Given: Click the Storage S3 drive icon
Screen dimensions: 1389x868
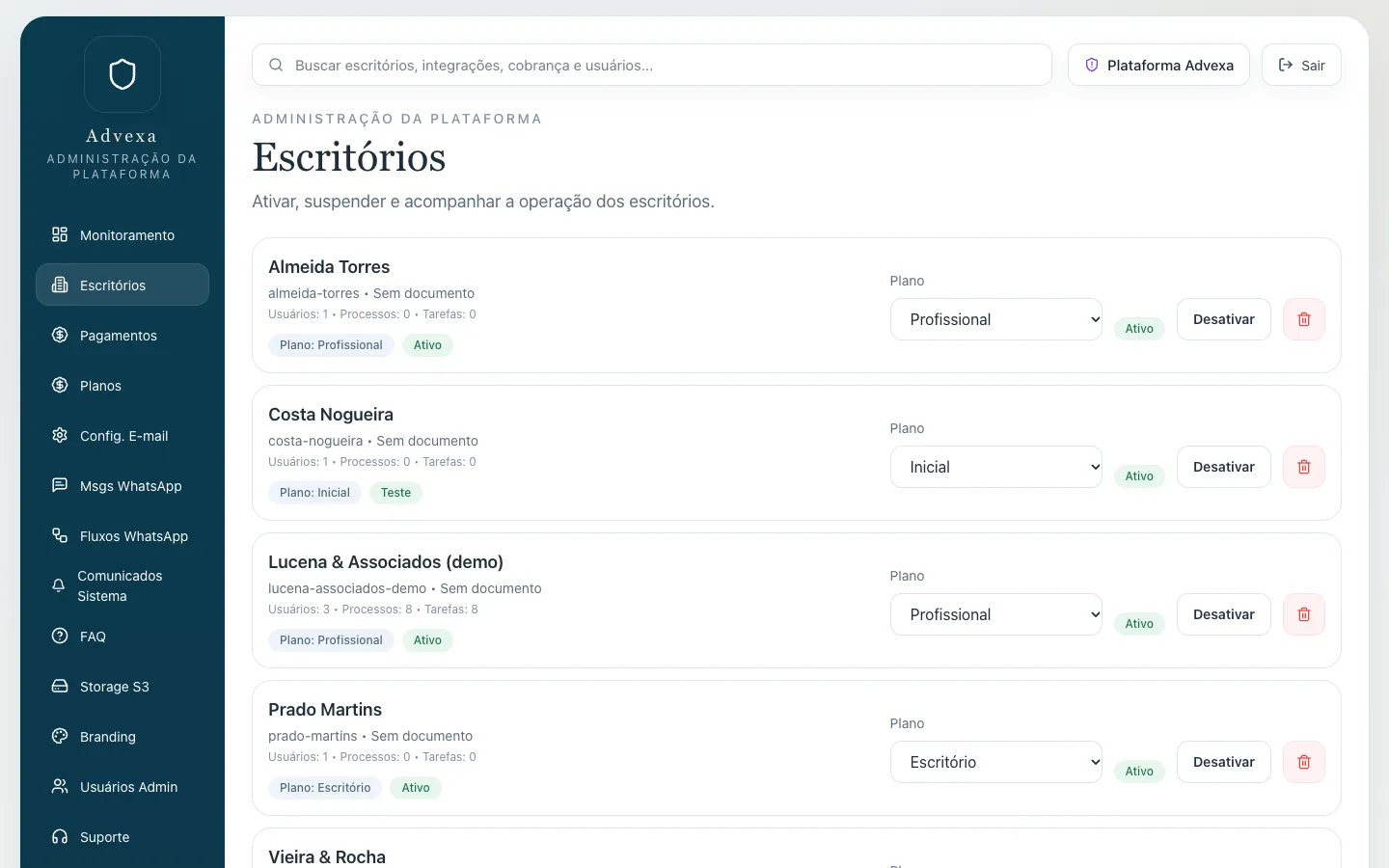Looking at the screenshot, I should tap(60, 686).
